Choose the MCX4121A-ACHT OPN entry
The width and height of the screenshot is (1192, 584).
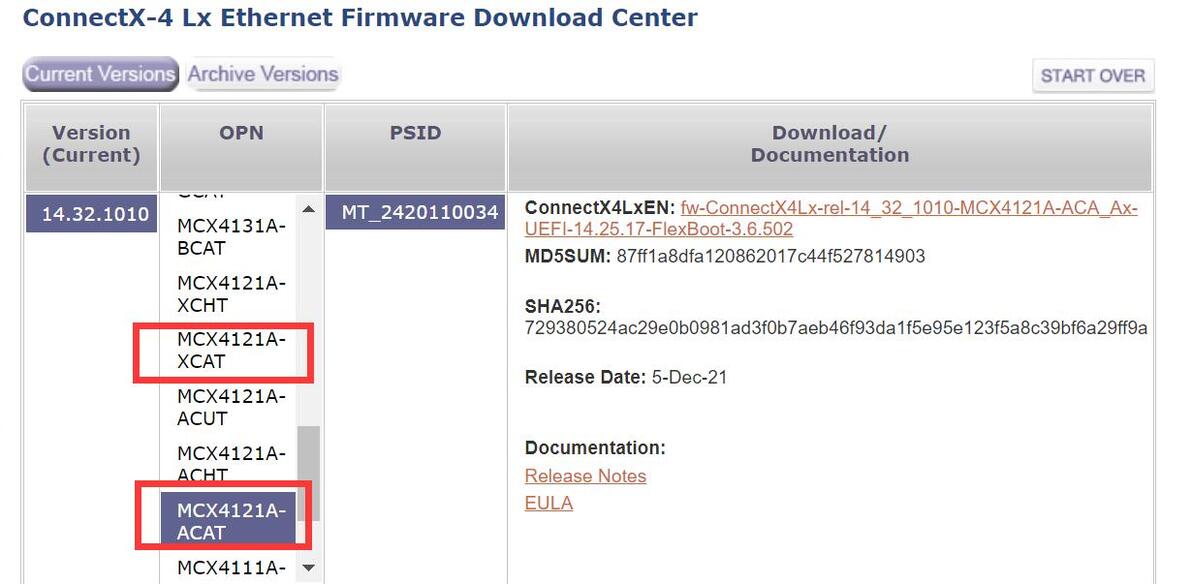coord(231,463)
